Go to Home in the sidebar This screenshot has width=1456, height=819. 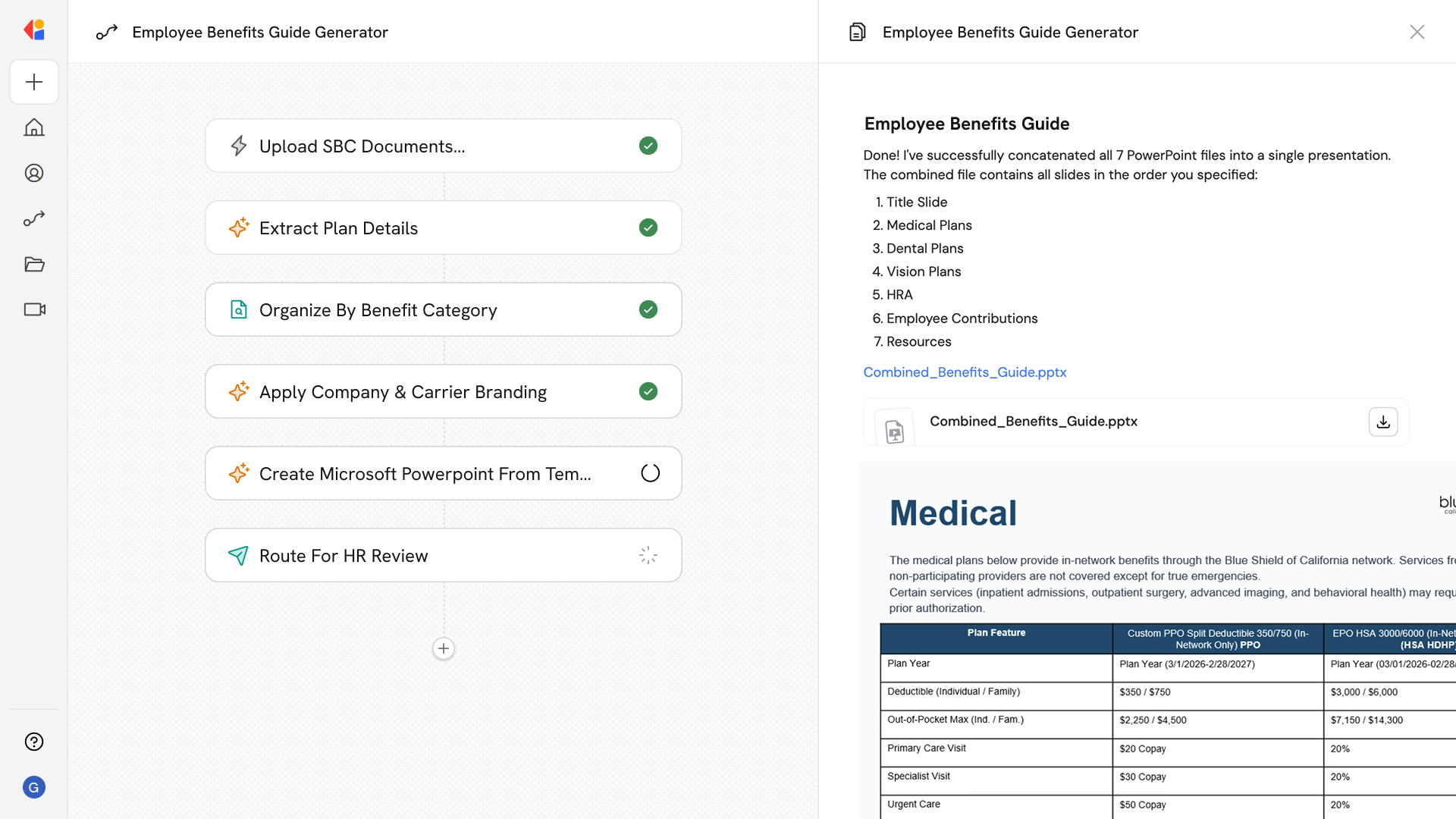point(34,127)
